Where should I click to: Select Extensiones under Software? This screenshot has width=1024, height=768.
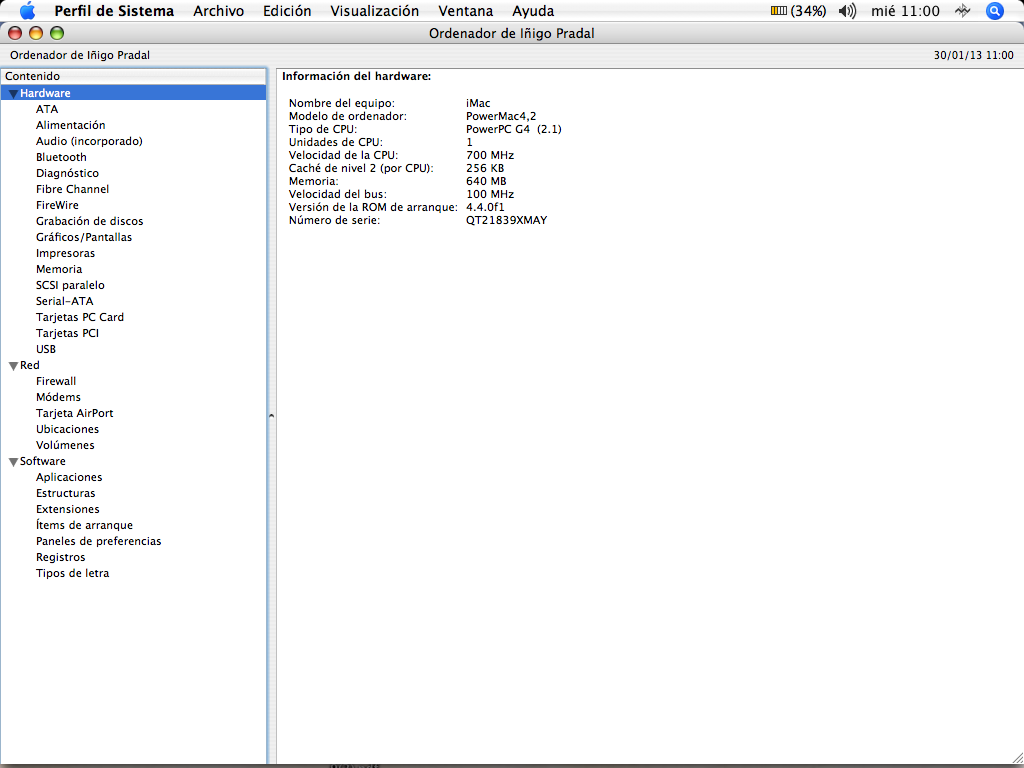click(68, 509)
